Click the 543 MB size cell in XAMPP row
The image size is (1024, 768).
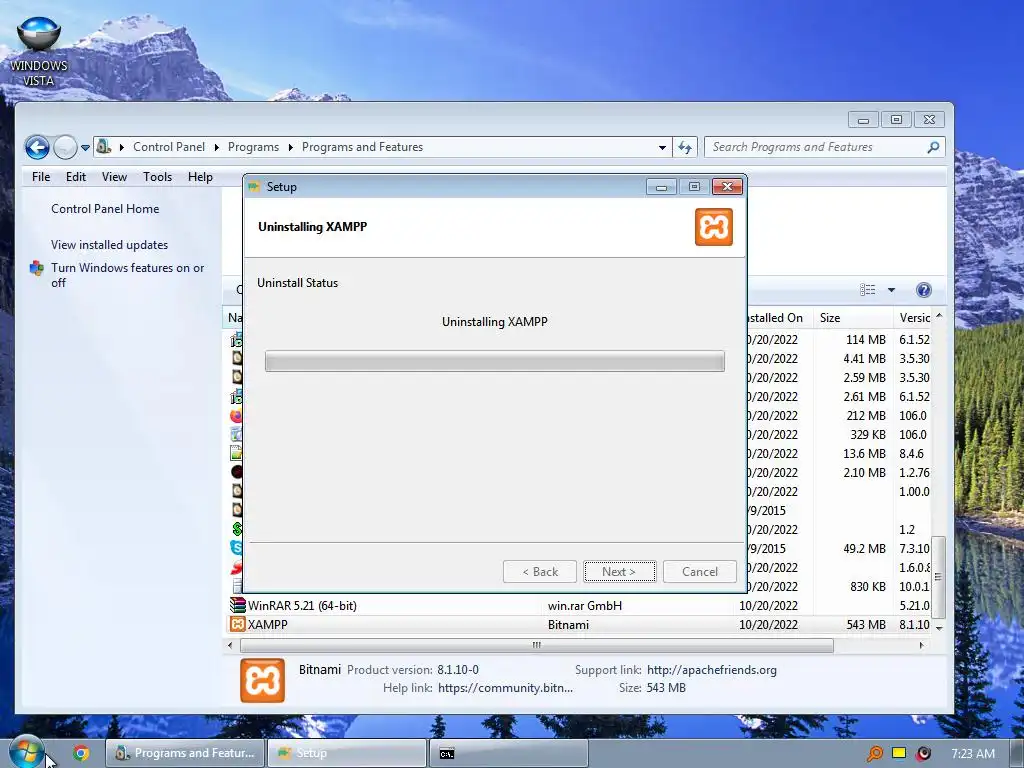coord(866,625)
